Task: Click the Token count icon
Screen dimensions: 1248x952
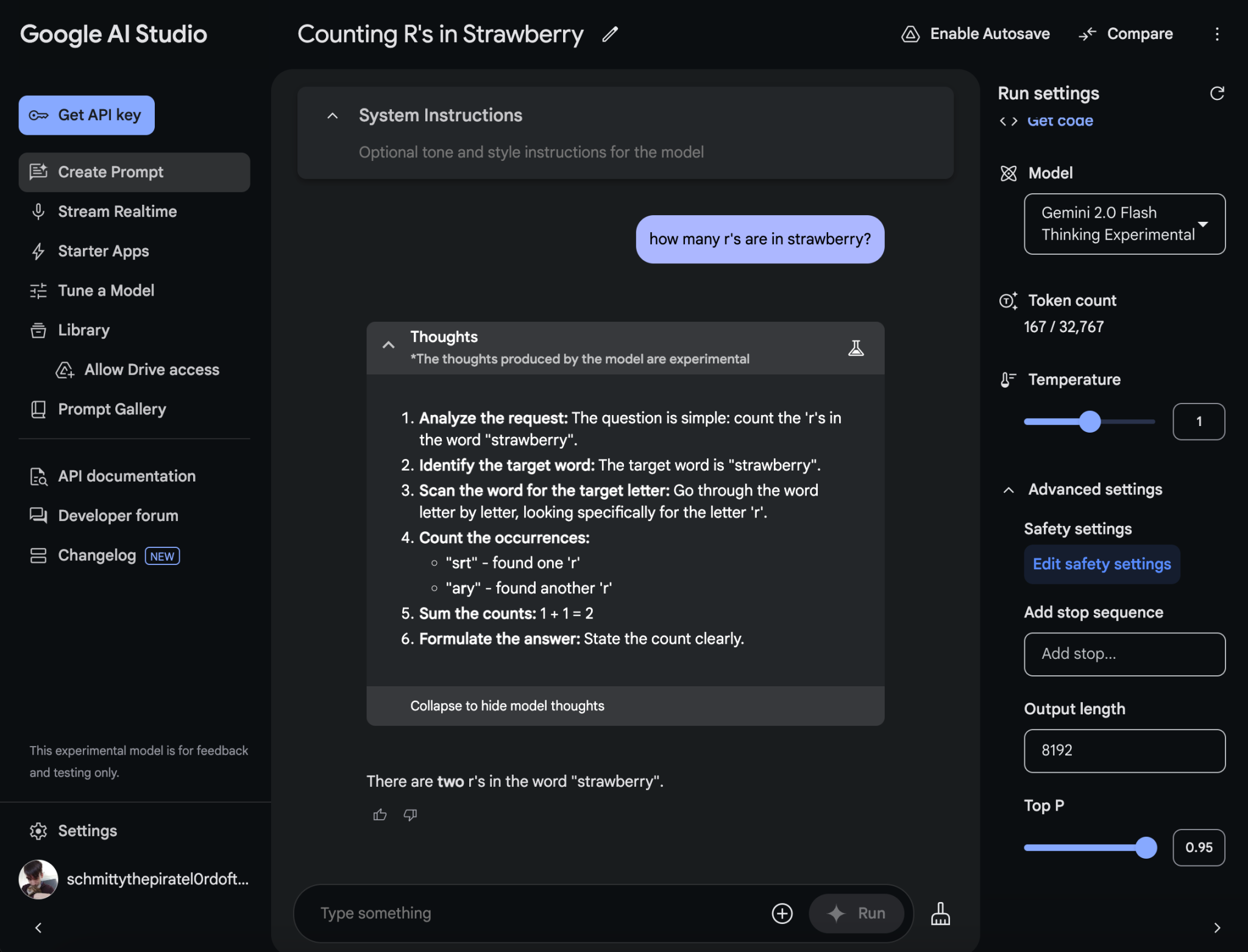Action: pyautogui.click(x=1007, y=300)
